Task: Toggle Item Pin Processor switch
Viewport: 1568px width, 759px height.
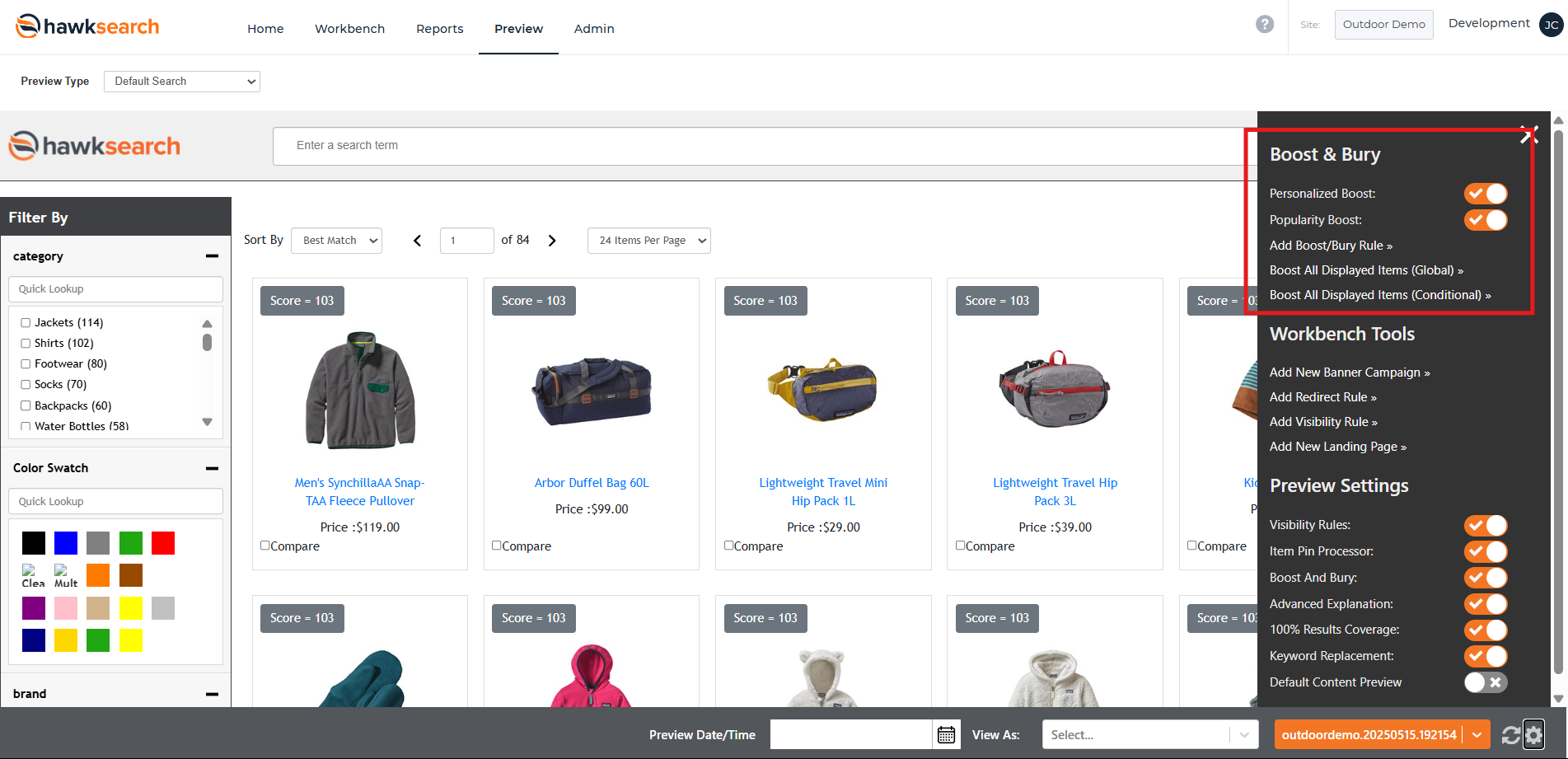Action: (x=1486, y=551)
